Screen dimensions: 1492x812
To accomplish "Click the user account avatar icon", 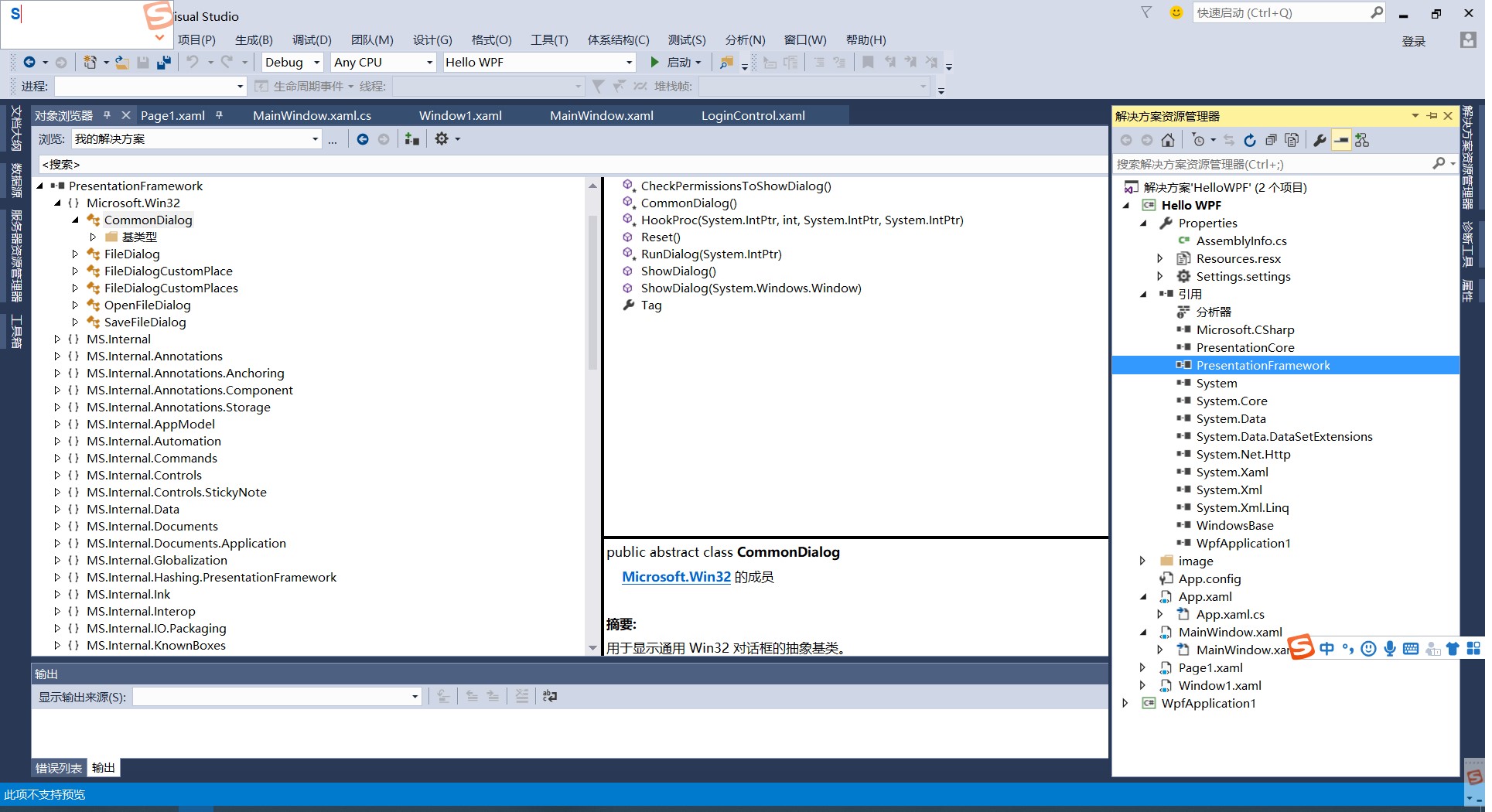I will tap(1468, 40).
